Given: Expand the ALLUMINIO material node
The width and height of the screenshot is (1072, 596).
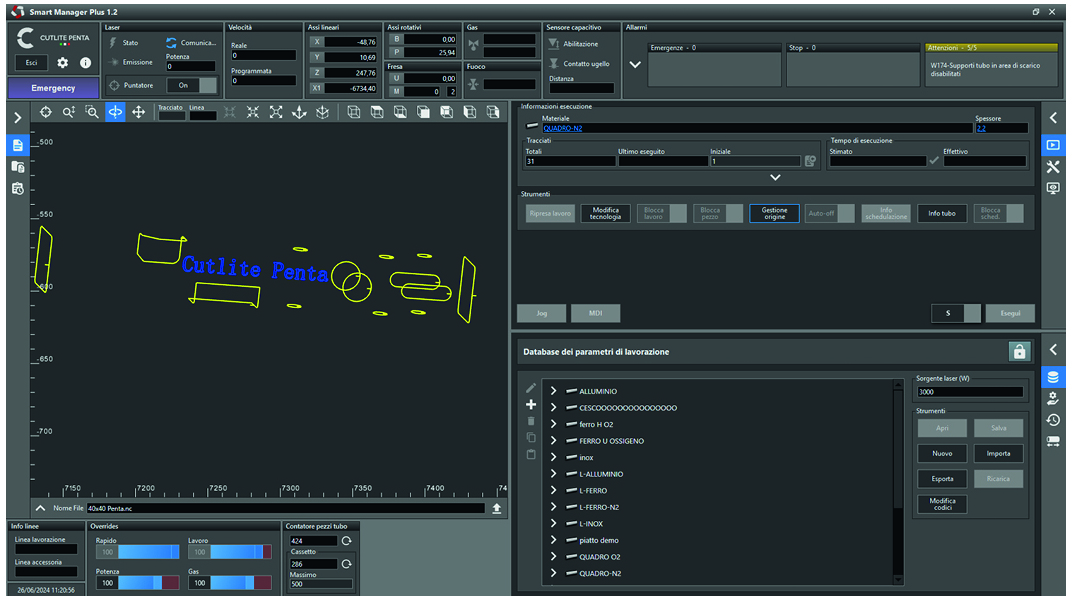Looking at the screenshot, I should click(554, 391).
